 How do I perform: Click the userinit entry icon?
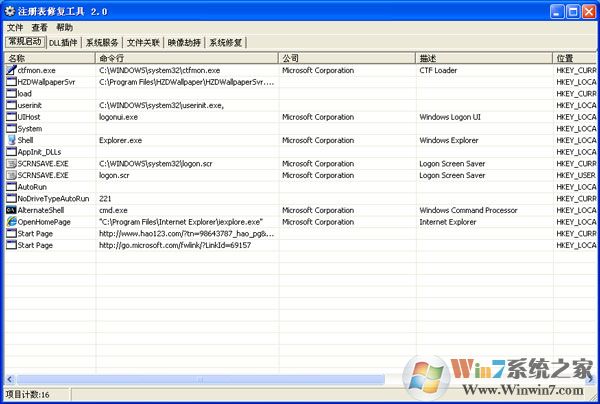pos(11,105)
